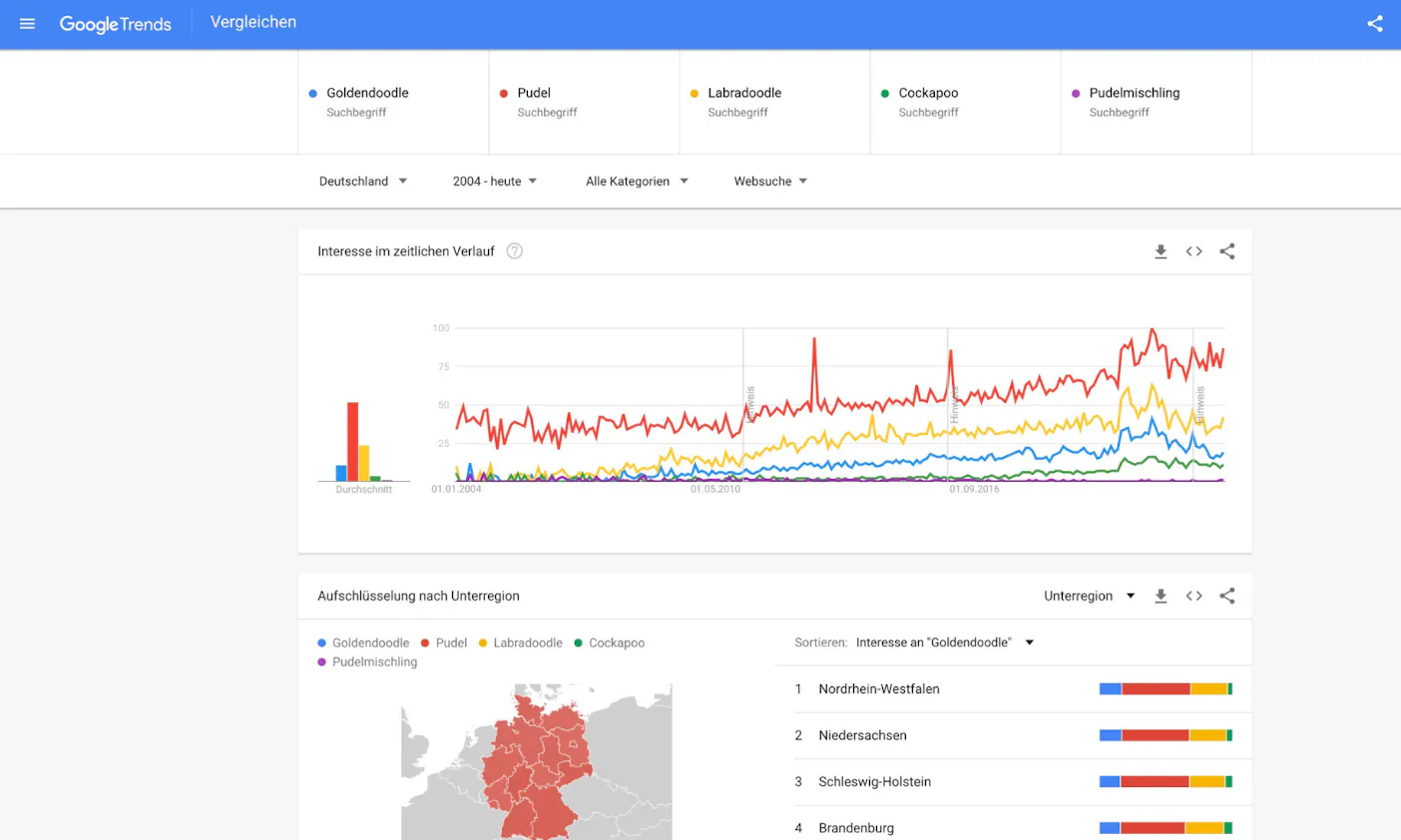
Task: Click the Durchschnitt label under average bars
Action: [x=364, y=490]
